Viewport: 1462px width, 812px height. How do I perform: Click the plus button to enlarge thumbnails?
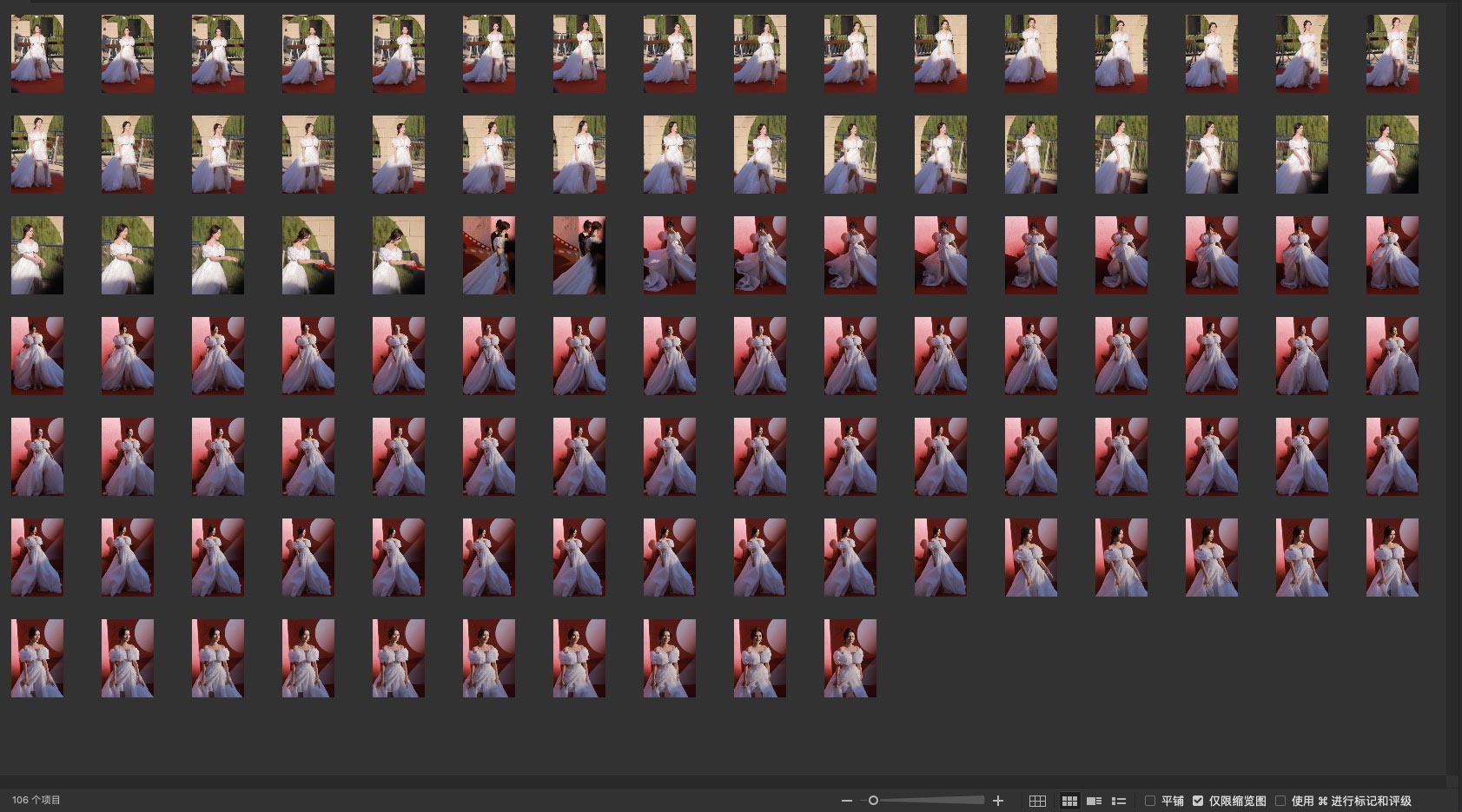click(998, 801)
